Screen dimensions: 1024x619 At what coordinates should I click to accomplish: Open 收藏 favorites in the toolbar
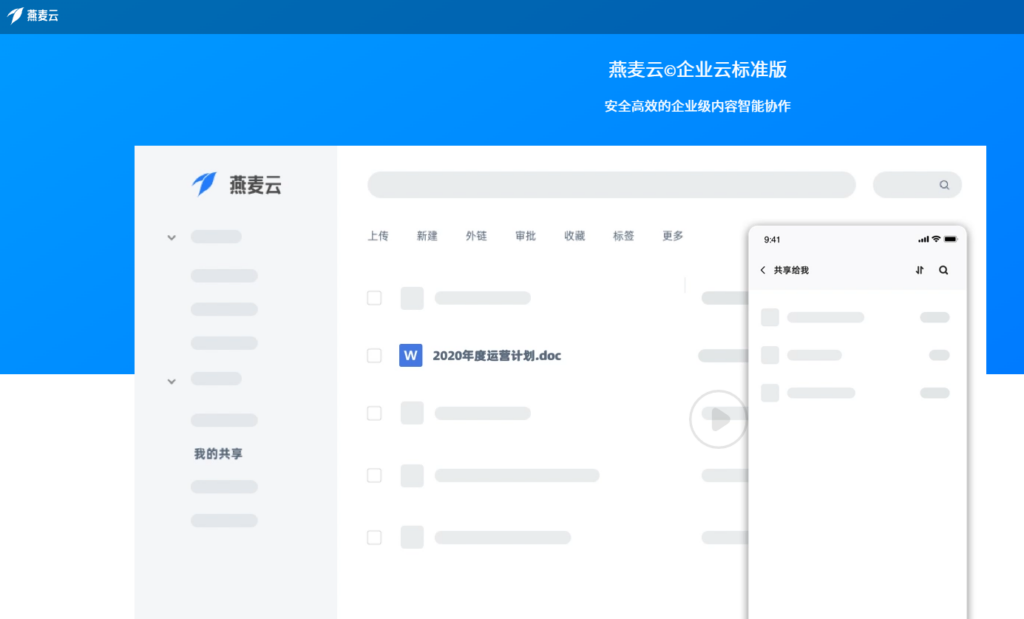[x=573, y=236]
